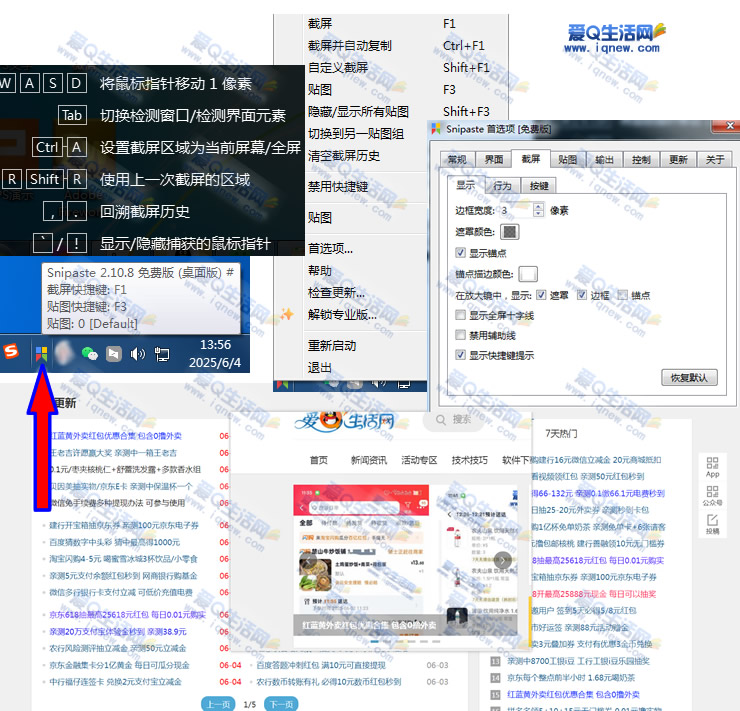Open the blurred avatar tray icon
Screen dimensions: 740x711
(x=65, y=353)
